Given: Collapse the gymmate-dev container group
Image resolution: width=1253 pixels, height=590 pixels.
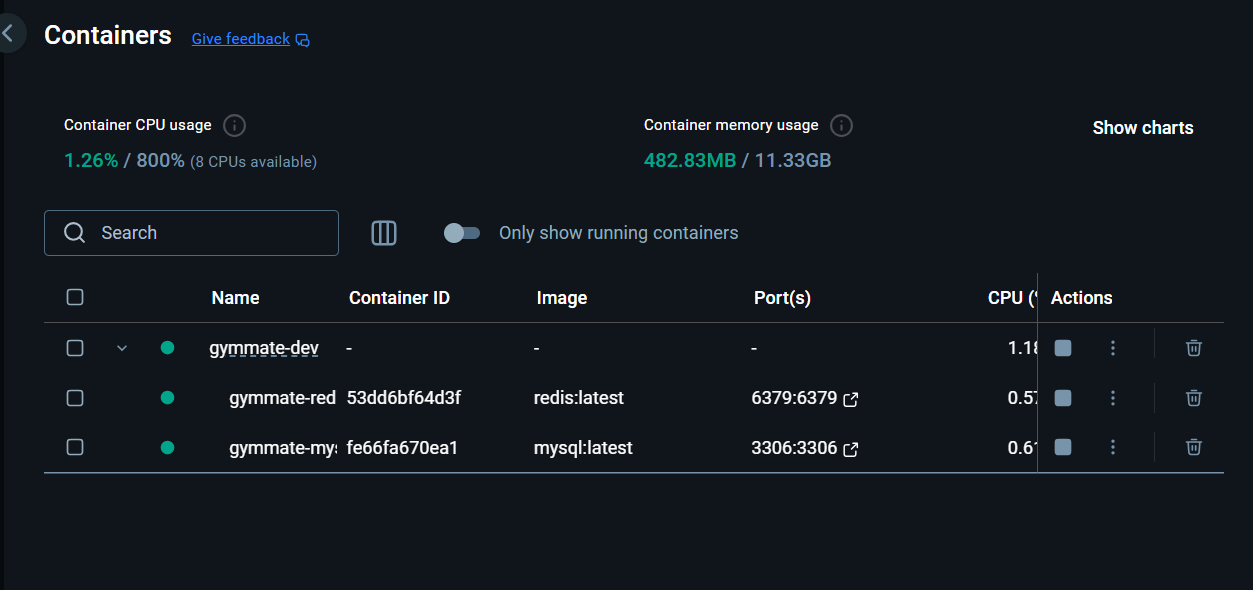Looking at the screenshot, I should [122, 348].
